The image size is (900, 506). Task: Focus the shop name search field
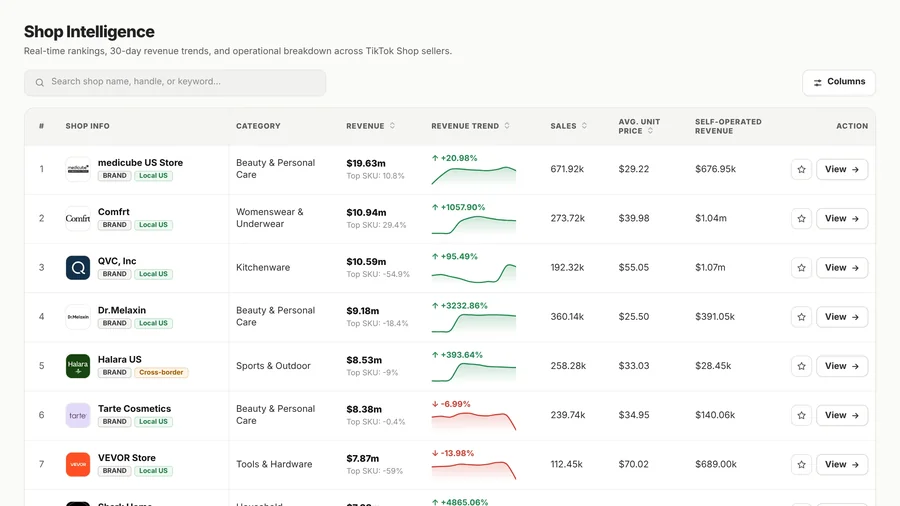click(x=175, y=83)
